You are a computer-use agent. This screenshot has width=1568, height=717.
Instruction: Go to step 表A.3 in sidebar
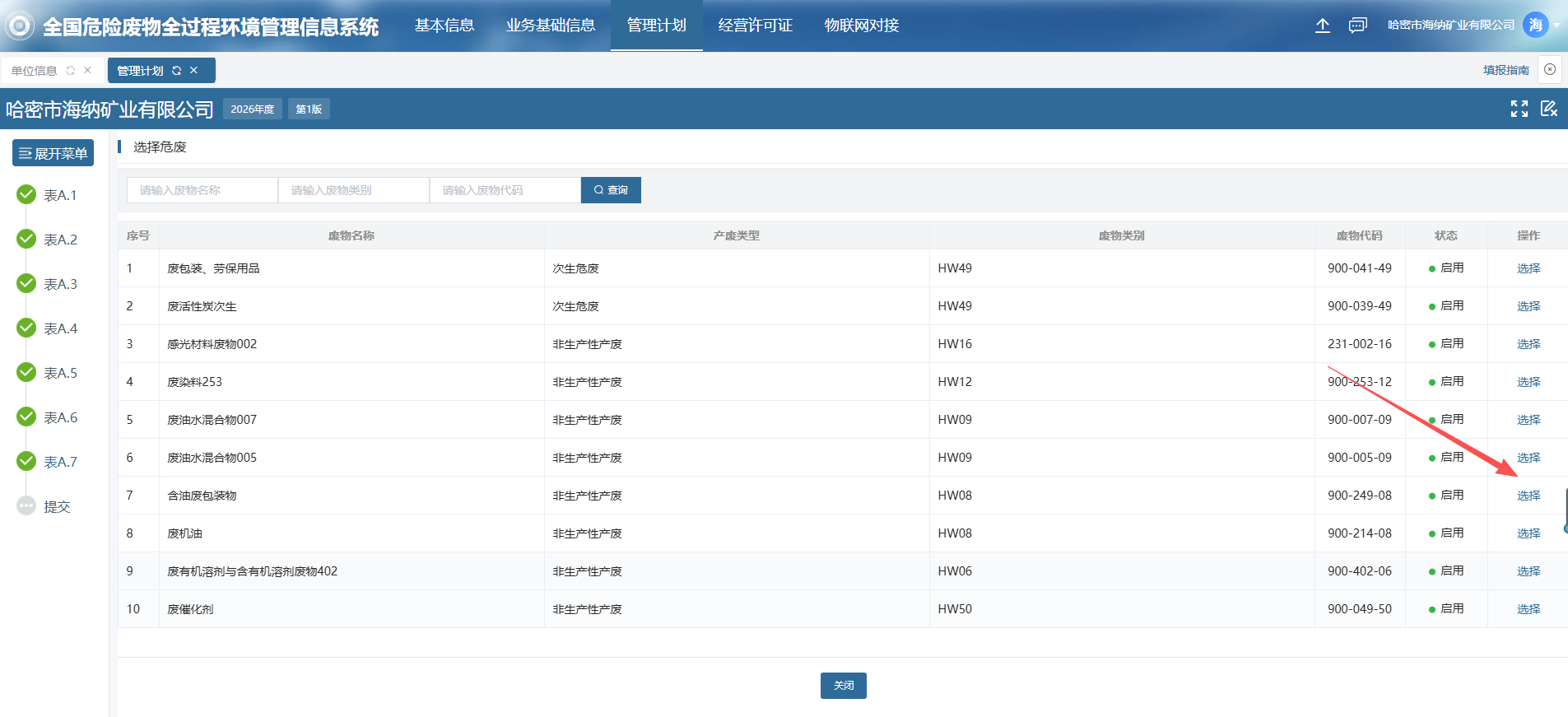(60, 284)
